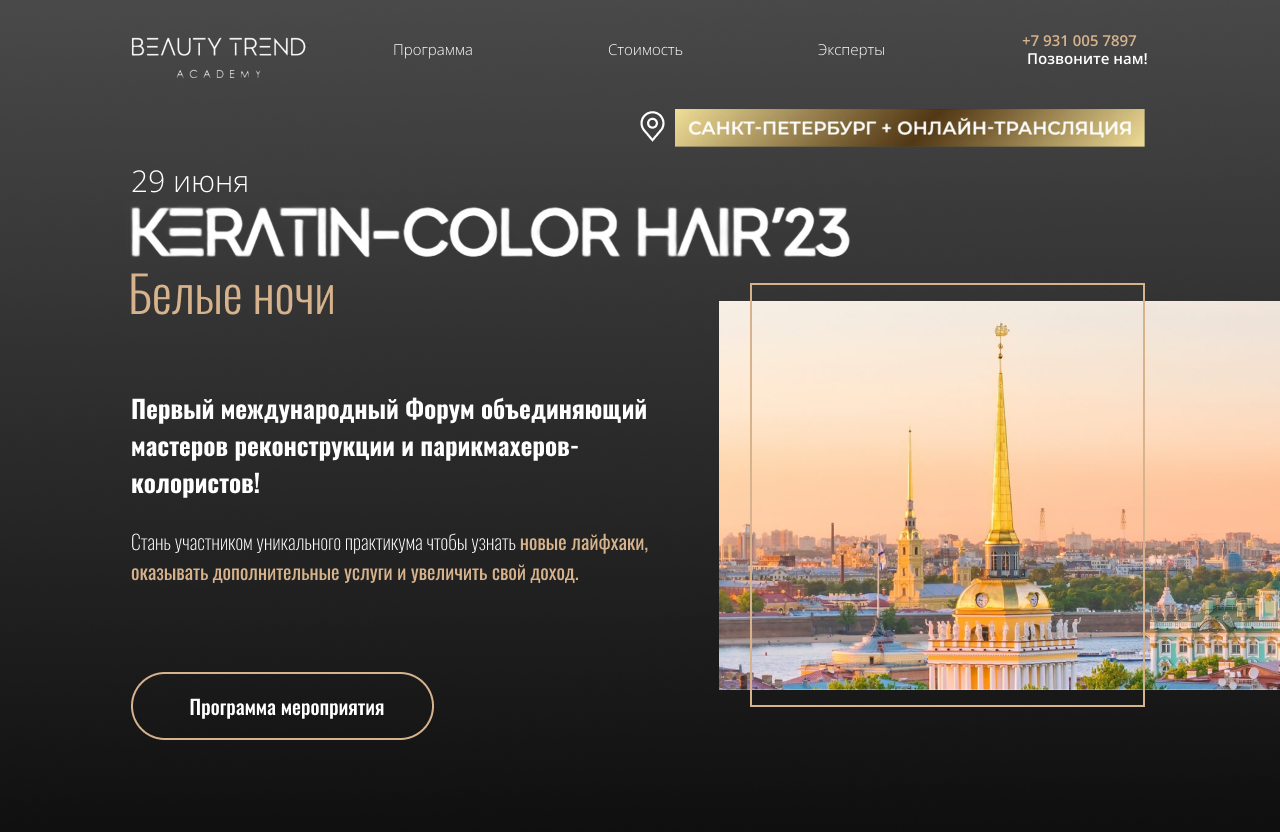Click the Позвоните нам! link
The height and width of the screenshot is (832, 1280).
[1087, 59]
